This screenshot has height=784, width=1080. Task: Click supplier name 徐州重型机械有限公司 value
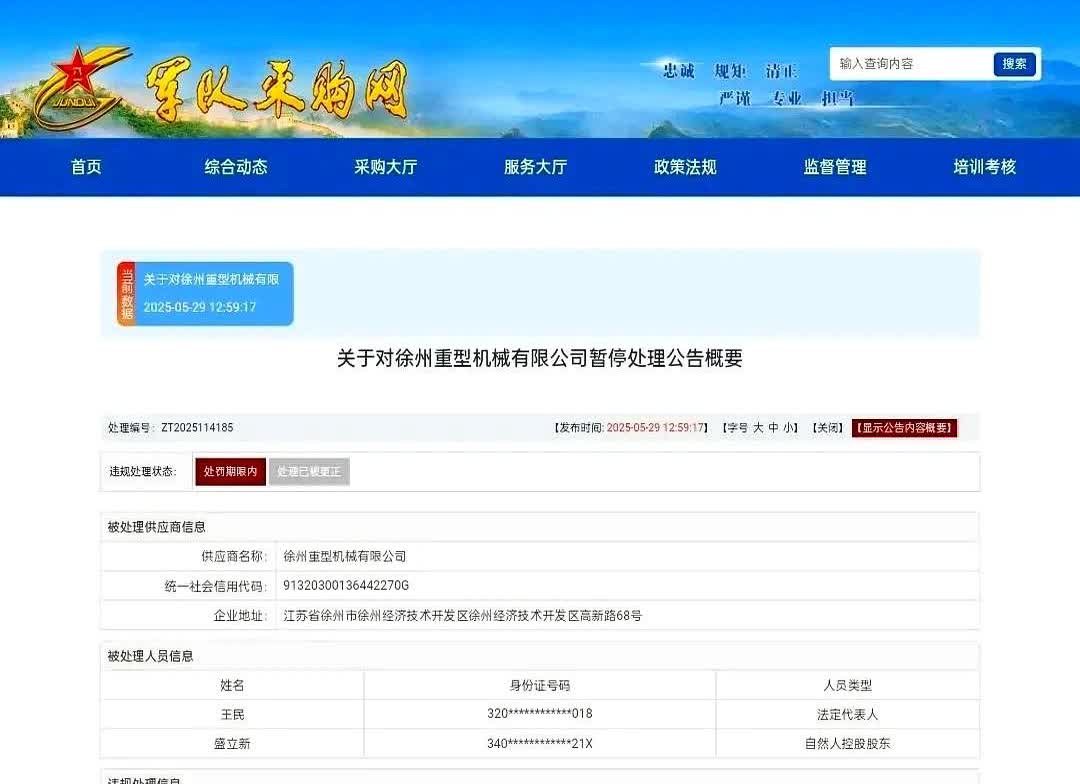click(x=344, y=557)
